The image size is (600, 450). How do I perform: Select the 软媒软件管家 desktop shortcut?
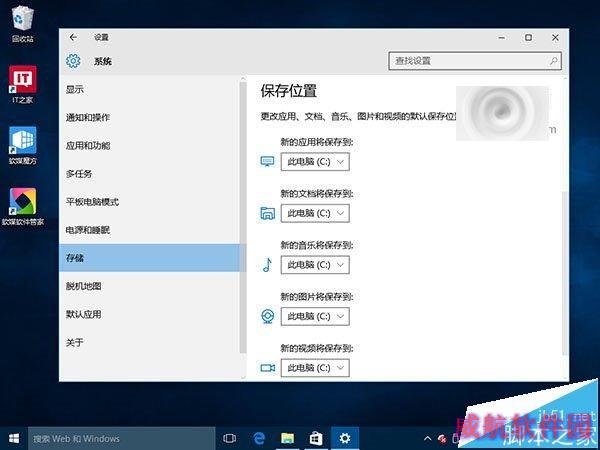point(23,207)
